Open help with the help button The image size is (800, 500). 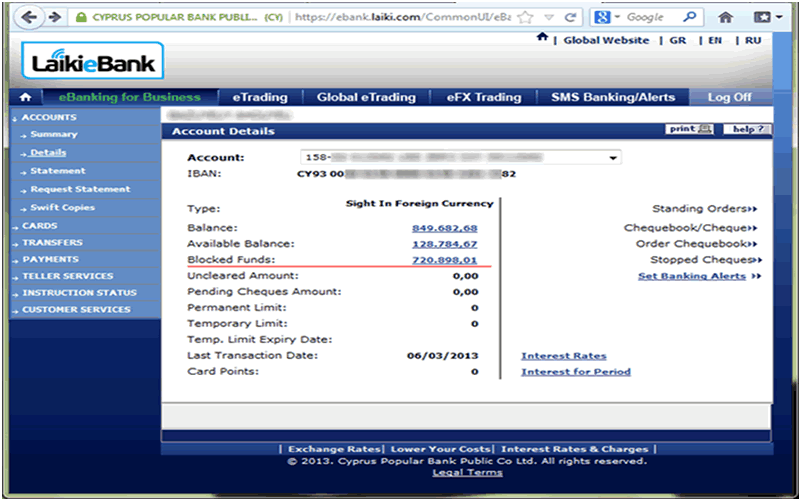748,130
